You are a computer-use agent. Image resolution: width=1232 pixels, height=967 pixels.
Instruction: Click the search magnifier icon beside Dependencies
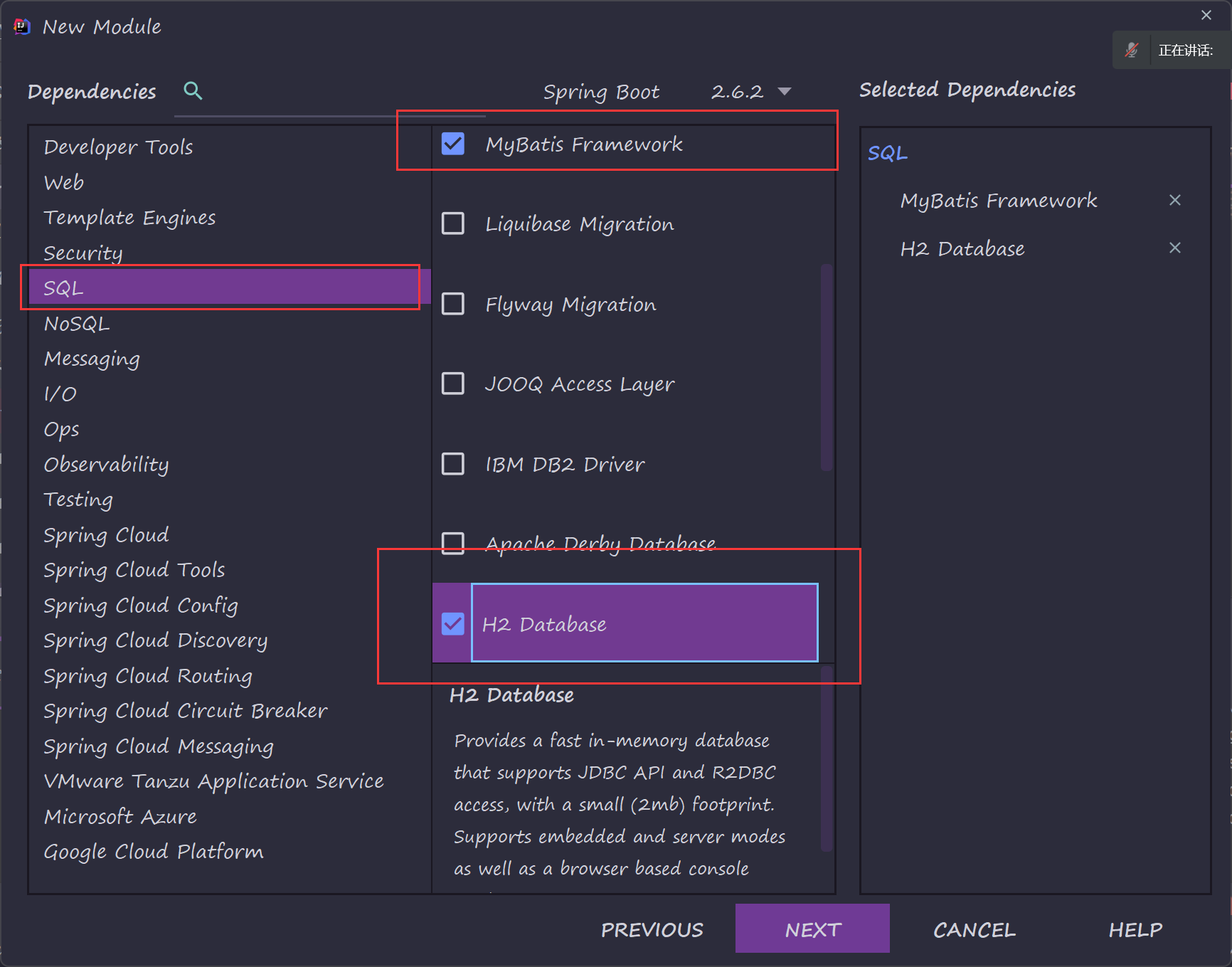point(193,90)
